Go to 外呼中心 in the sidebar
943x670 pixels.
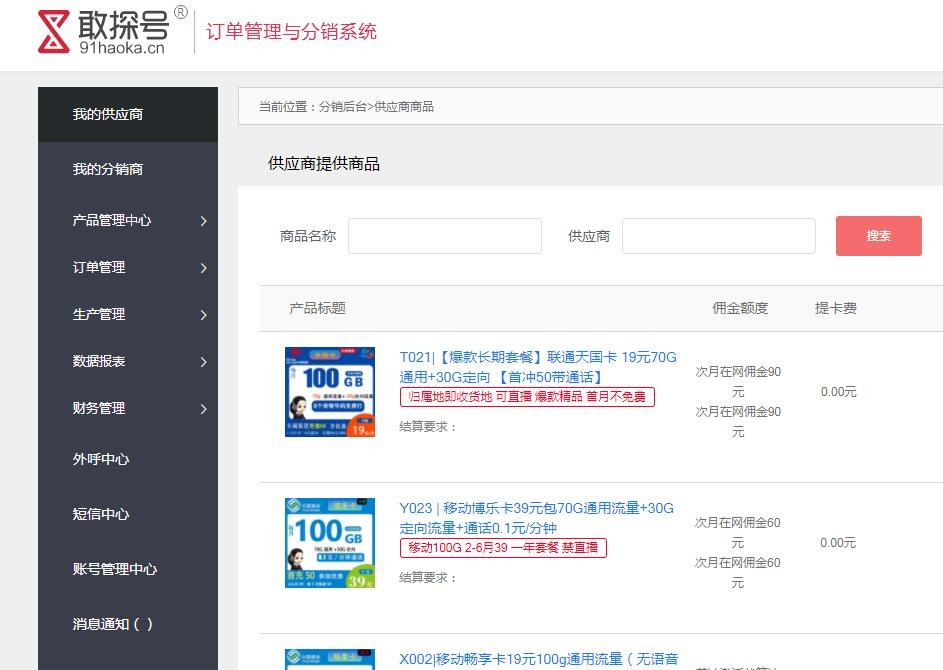coord(101,459)
